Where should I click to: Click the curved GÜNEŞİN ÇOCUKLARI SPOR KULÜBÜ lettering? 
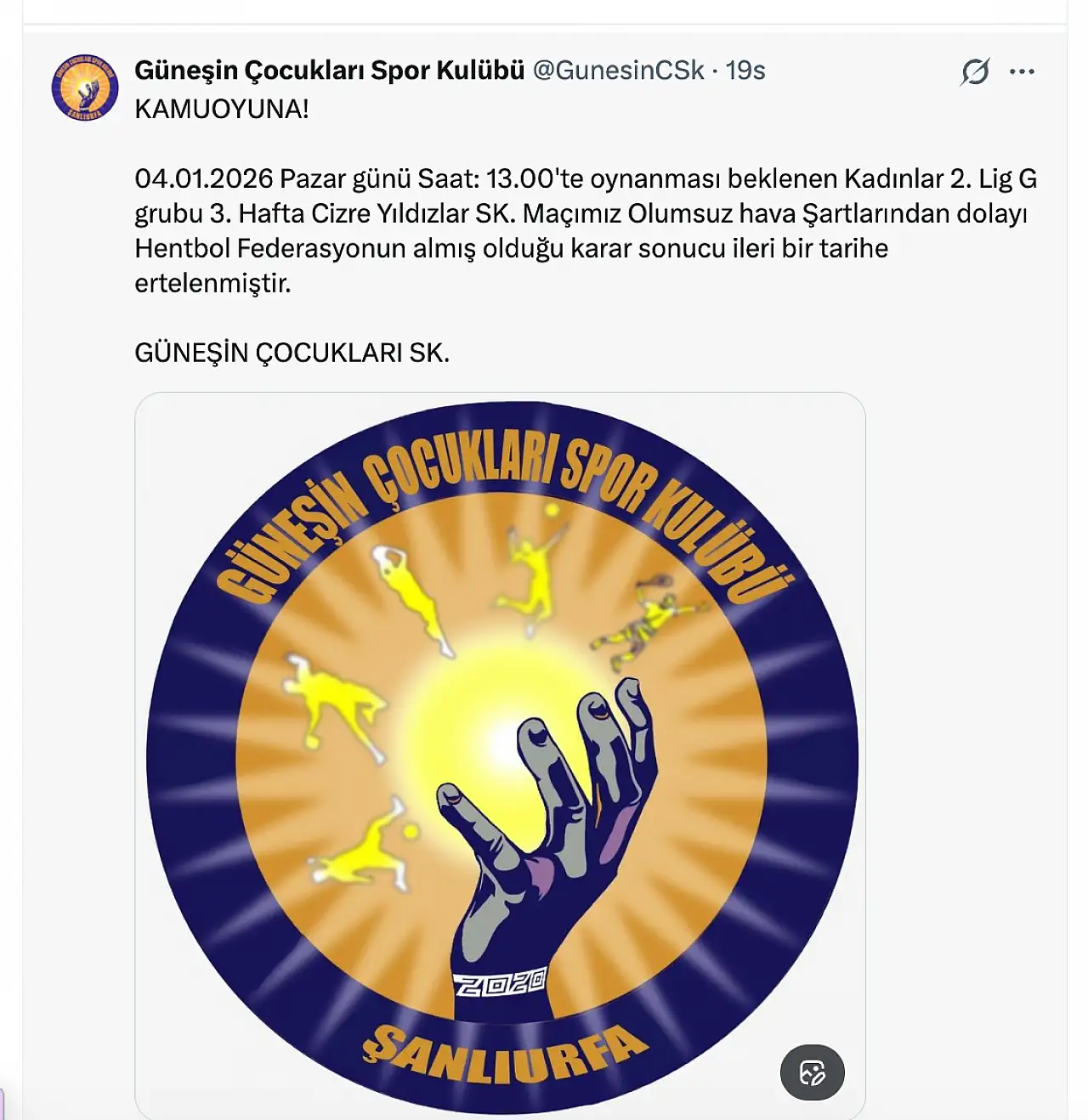coord(503,510)
